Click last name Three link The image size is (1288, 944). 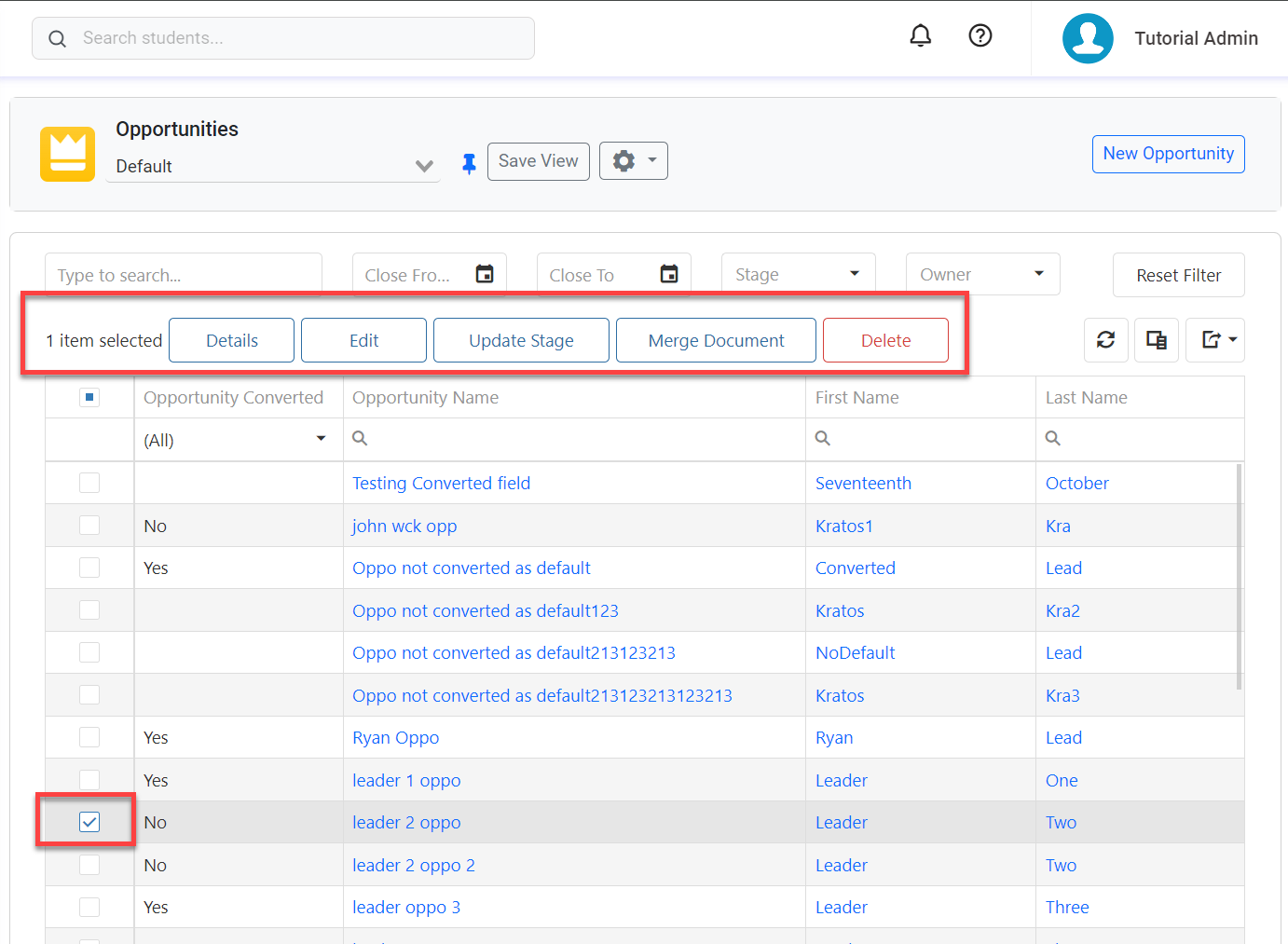[1067, 907]
